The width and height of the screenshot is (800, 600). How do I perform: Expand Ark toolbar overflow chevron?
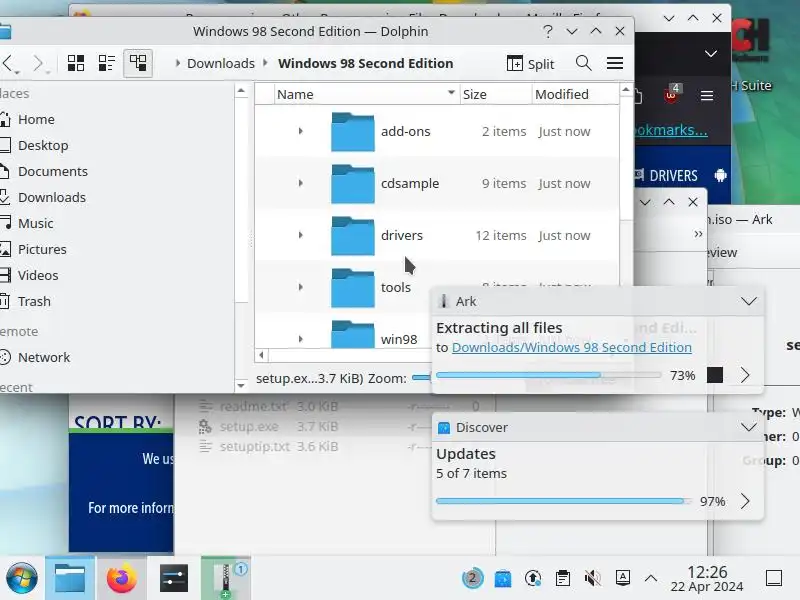pyautogui.click(x=698, y=234)
